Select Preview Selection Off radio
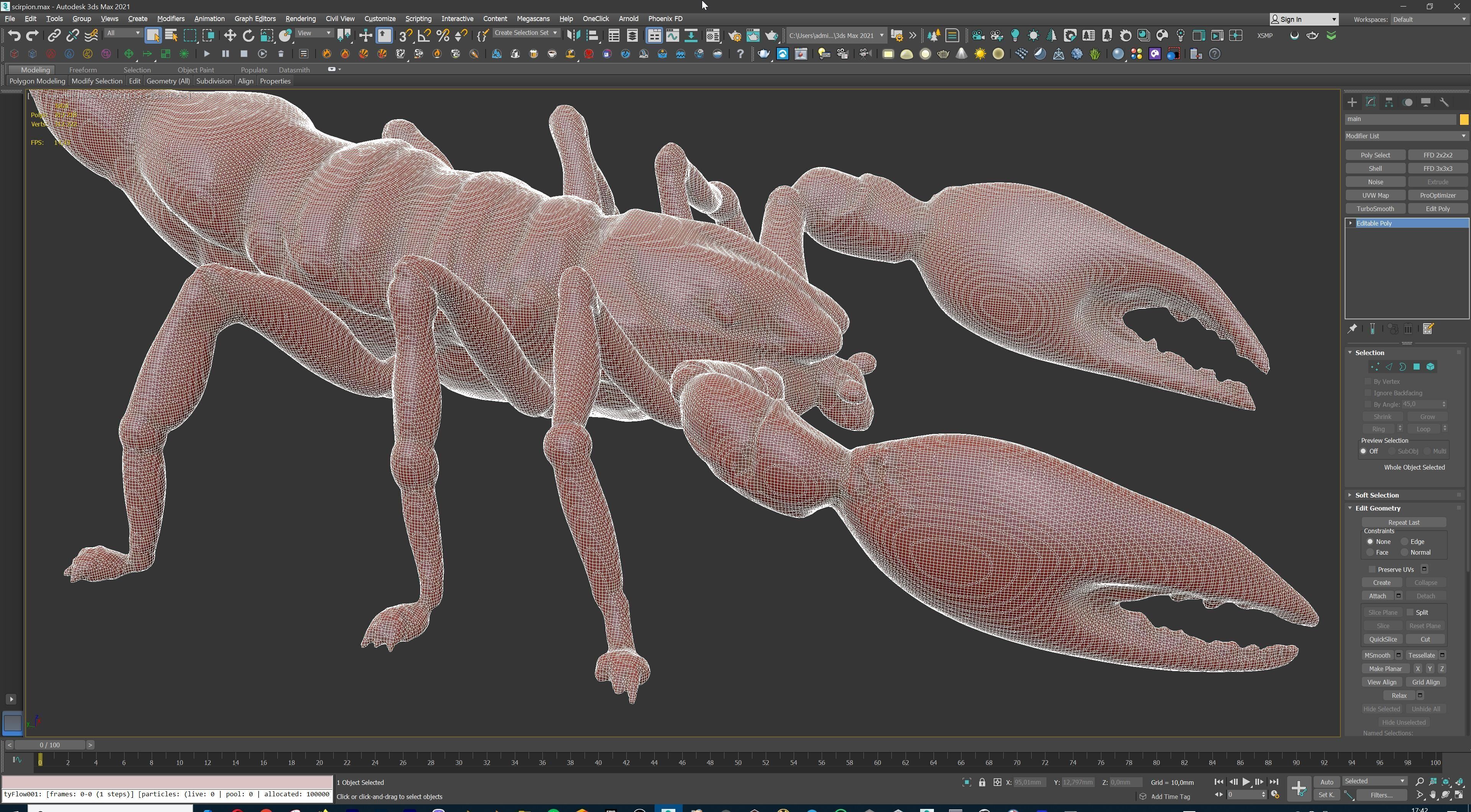The image size is (1471, 812). click(x=1364, y=451)
